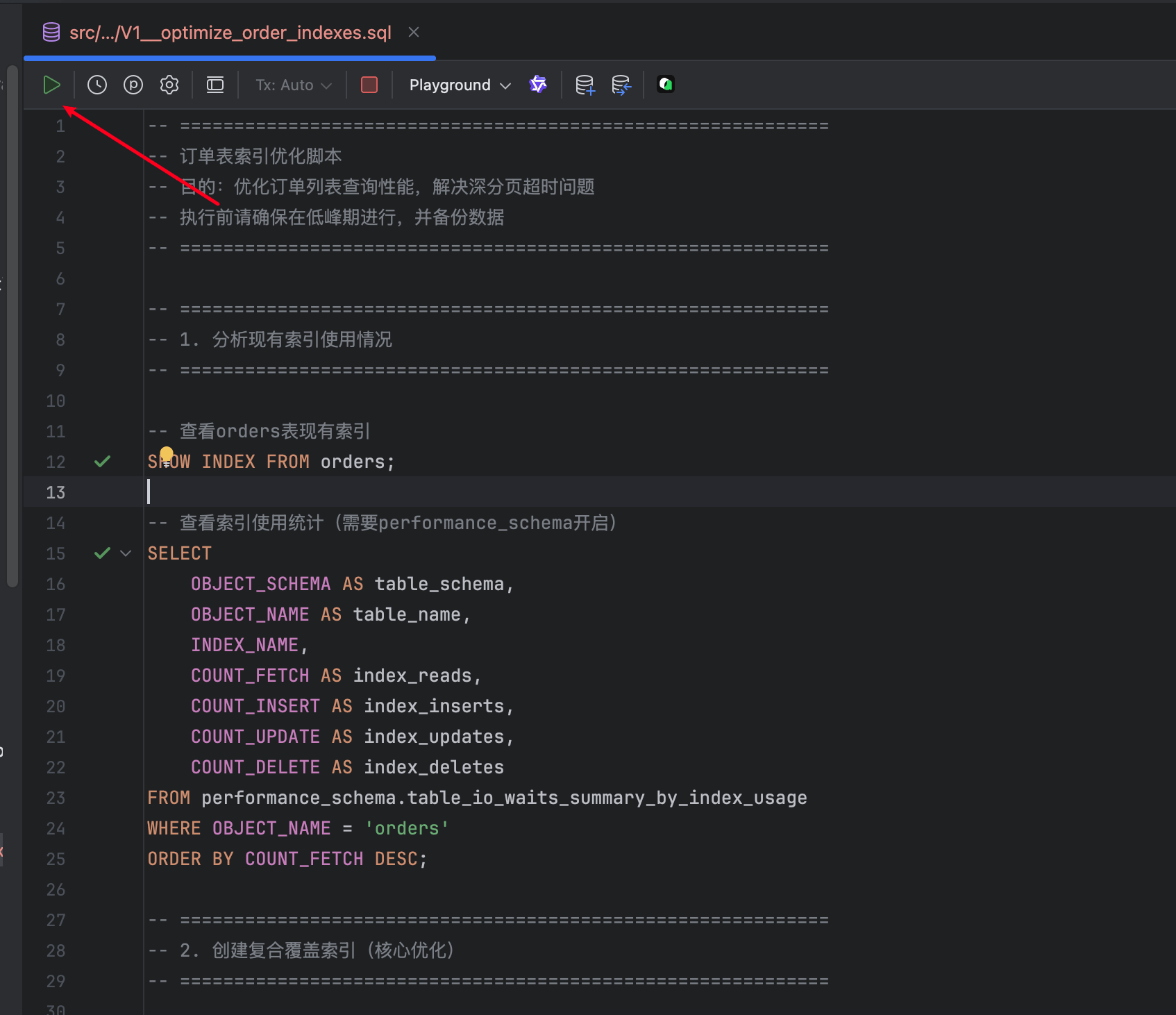Click the green checkmark on line 15

pos(102,553)
